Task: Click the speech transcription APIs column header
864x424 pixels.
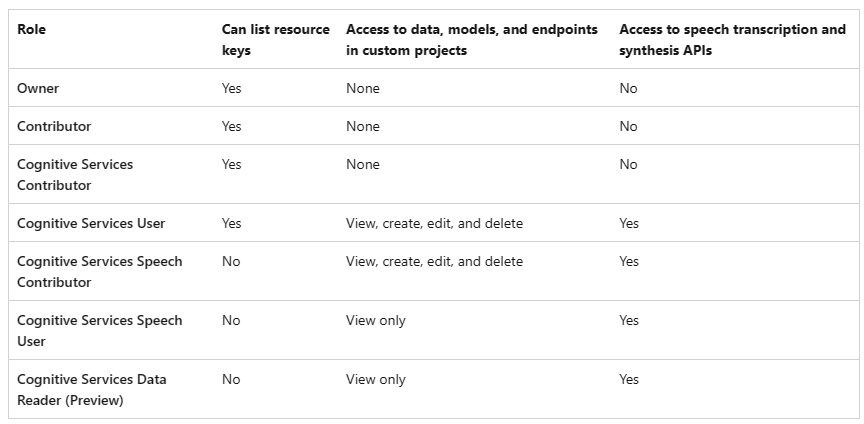Action: point(732,39)
